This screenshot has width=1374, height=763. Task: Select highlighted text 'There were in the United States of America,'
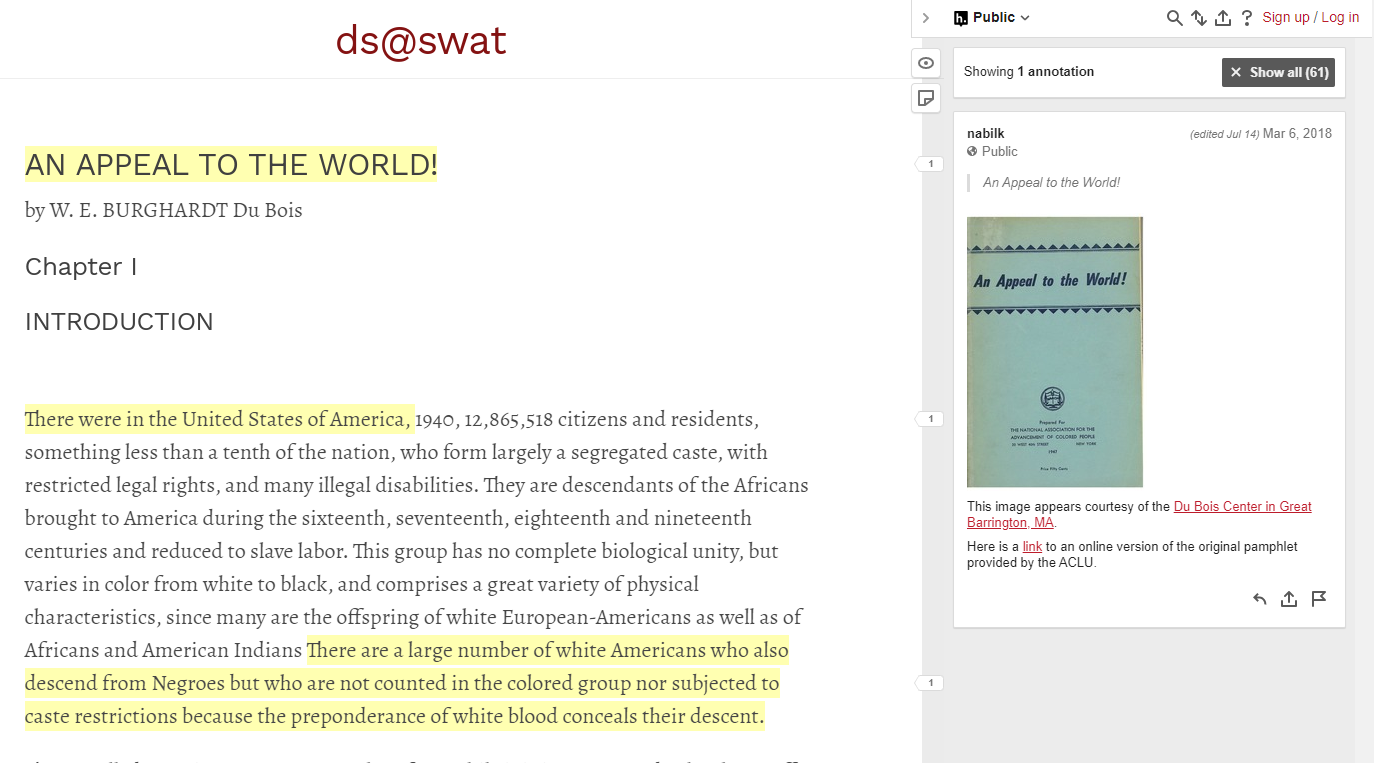(219, 418)
